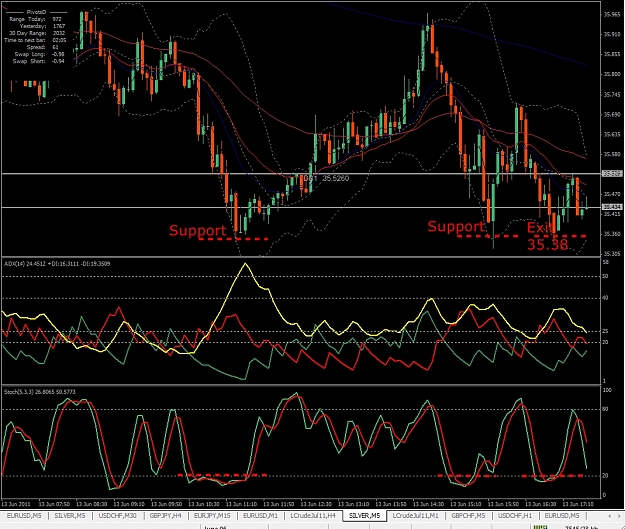Click the 35.526 pivot level price marker
Viewport: 625px width, 529px height.
pyautogui.click(x=611, y=173)
